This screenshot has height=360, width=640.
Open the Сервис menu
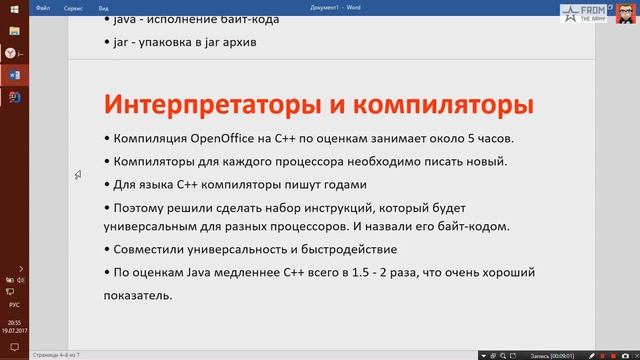coord(73,8)
